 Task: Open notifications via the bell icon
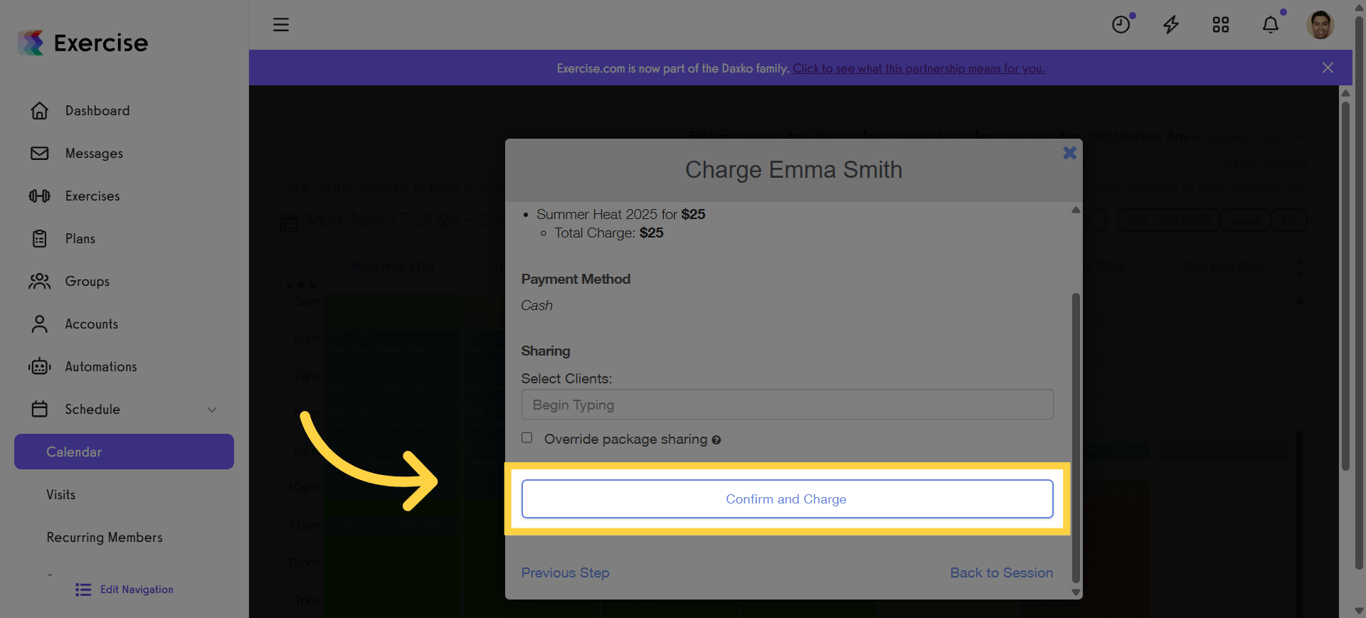click(1270, 24)
